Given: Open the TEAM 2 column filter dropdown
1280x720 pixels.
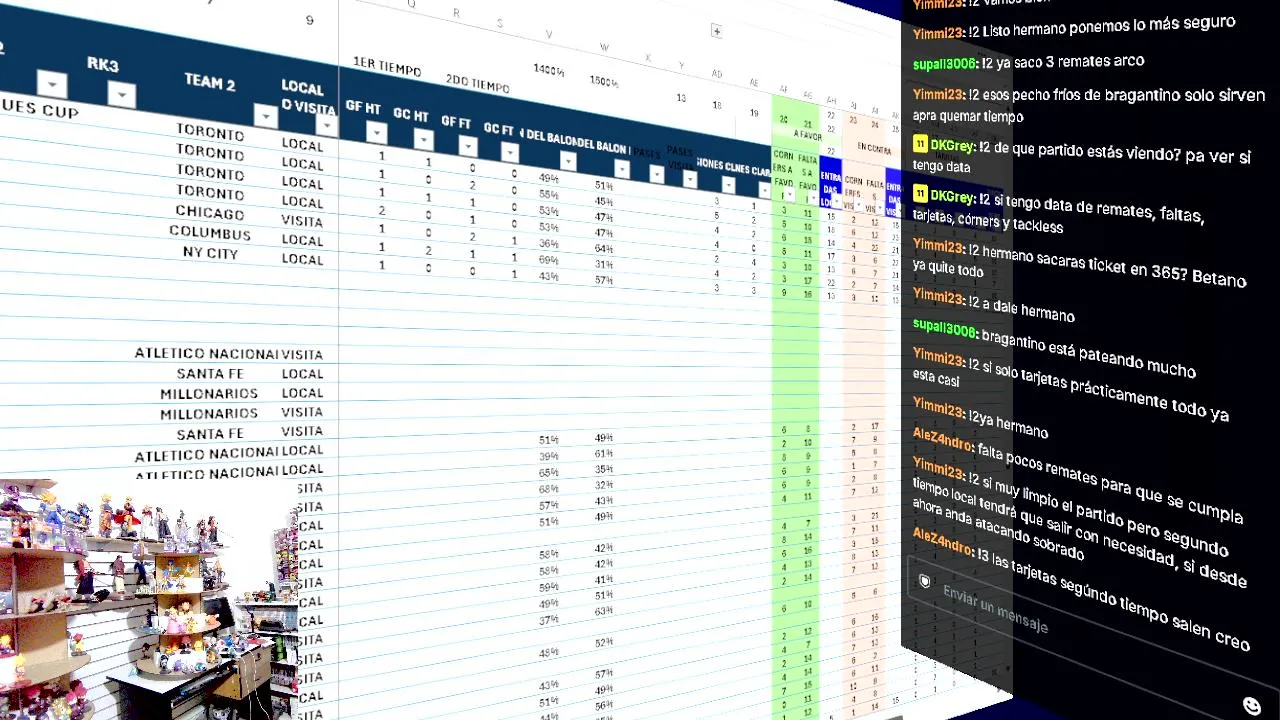Looking at the screenshot, I should [x=265, y=116].
